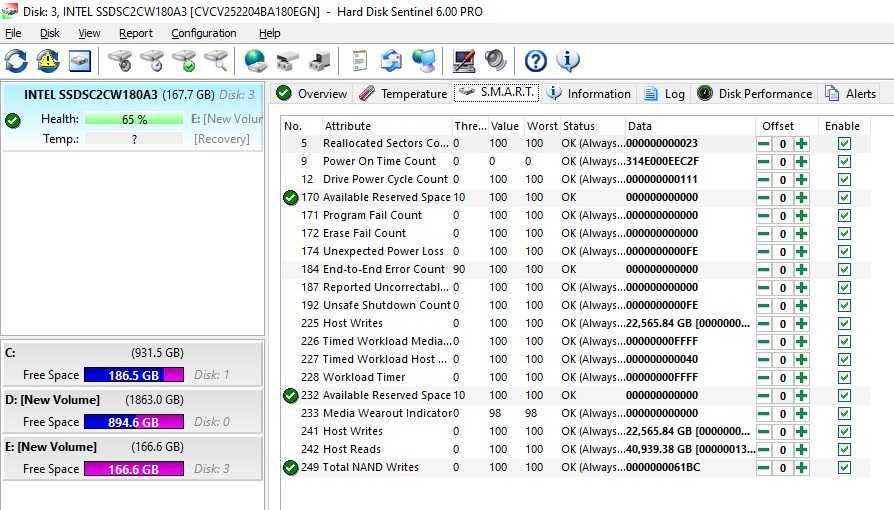Open the Disk menu
Viewport: 894px width, 510px height.
point(50,33)
